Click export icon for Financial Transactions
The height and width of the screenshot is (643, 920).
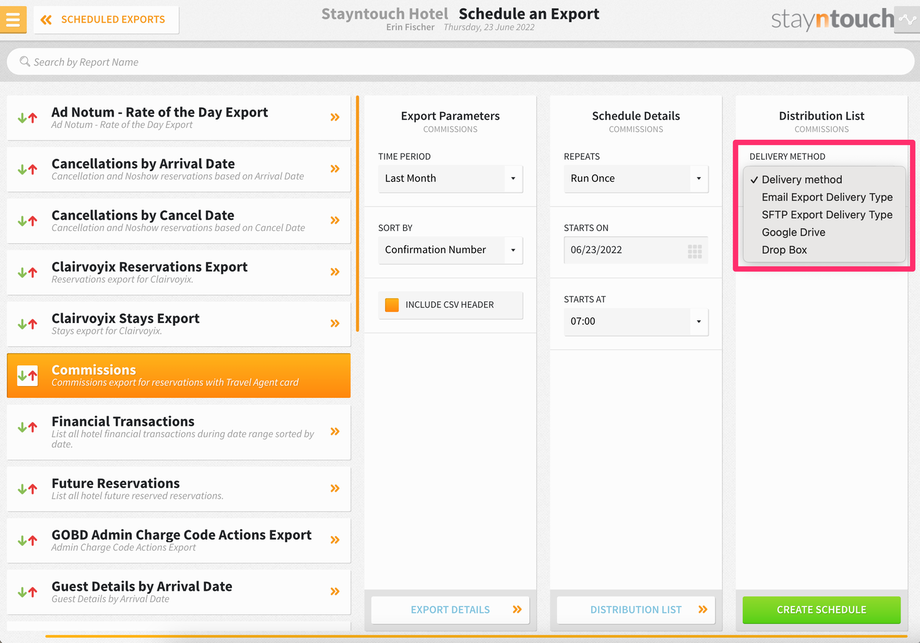28,427
